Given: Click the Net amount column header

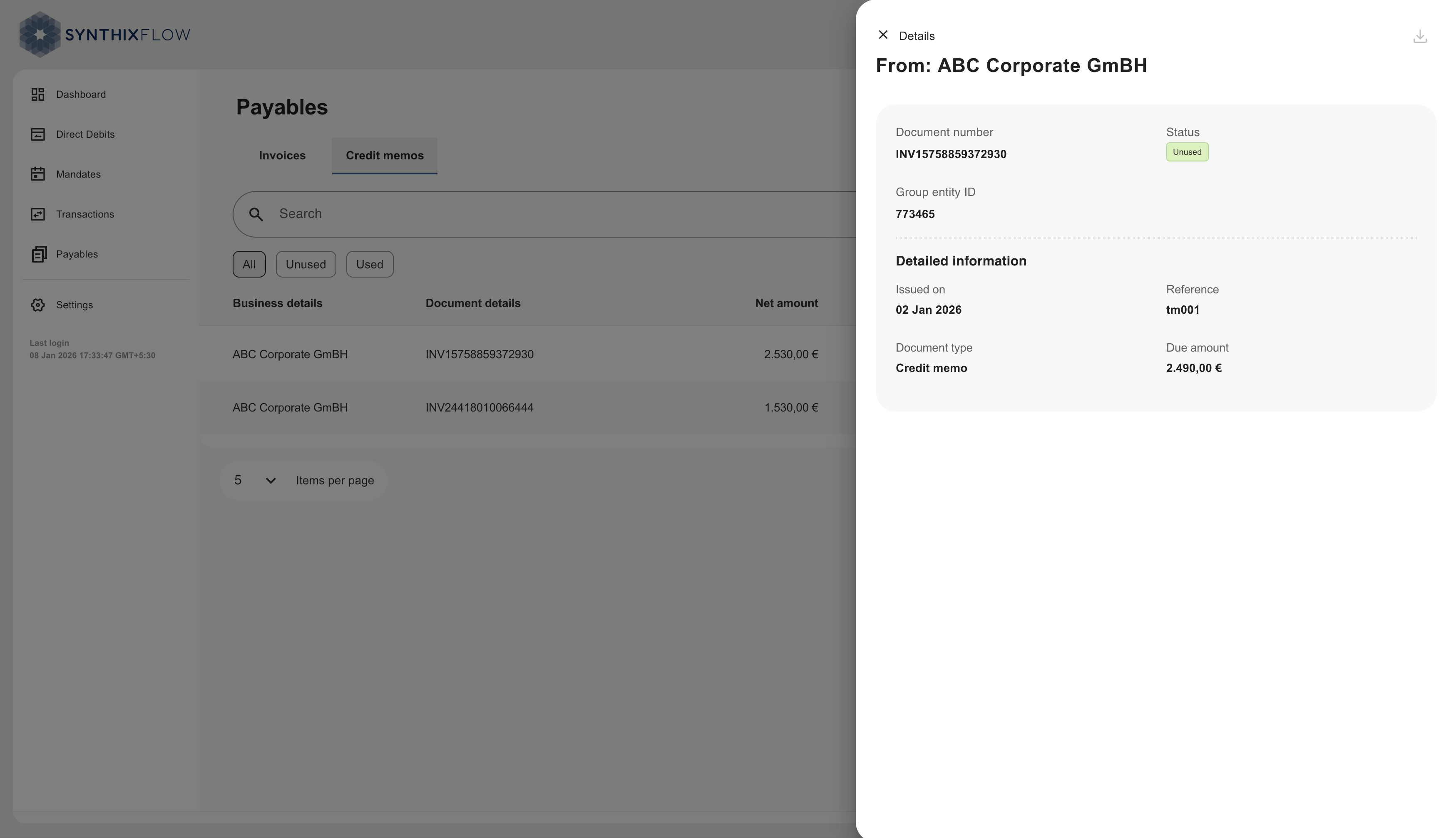Looking at the screenshot, I should pyautogui.click(x=786, y=303).
